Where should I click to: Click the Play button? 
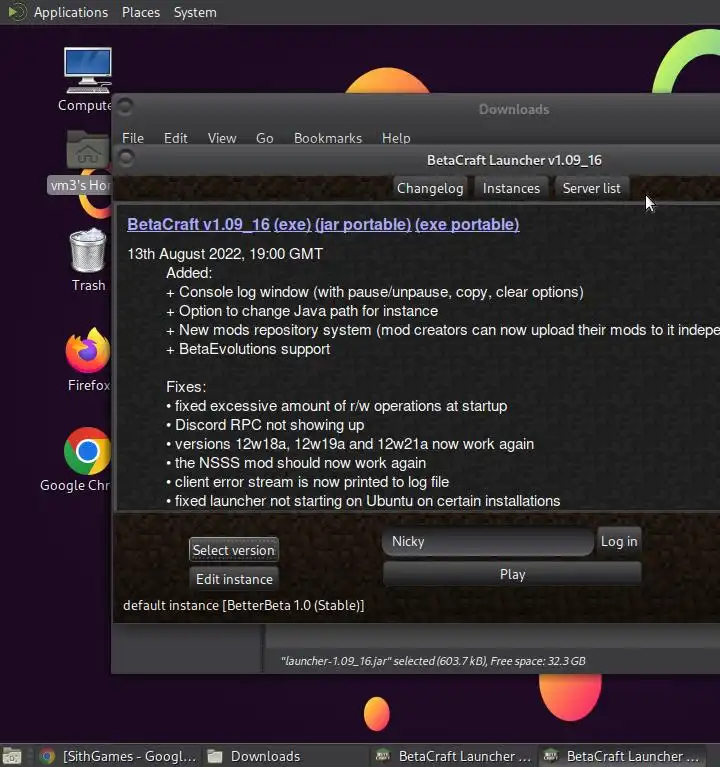(x=512, y=574)
